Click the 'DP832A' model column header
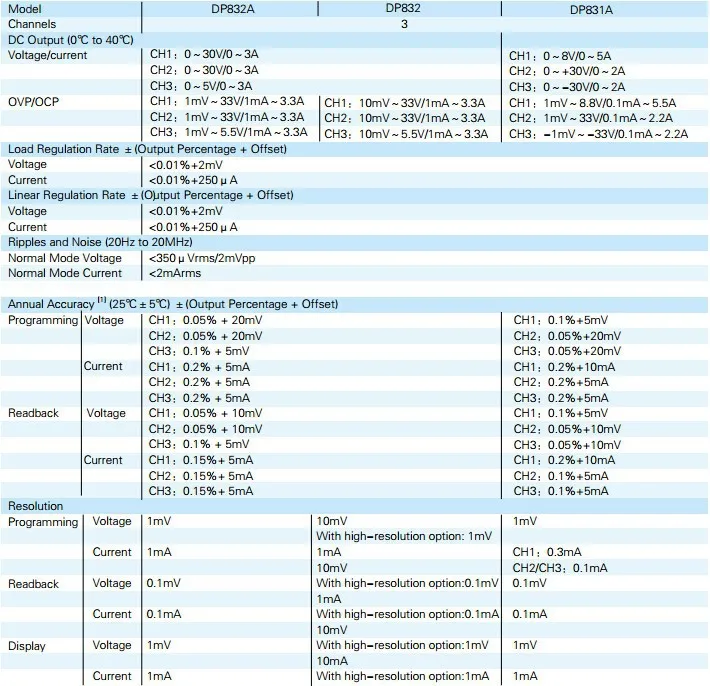Screen dimensions: 710x686 (233, 9)
